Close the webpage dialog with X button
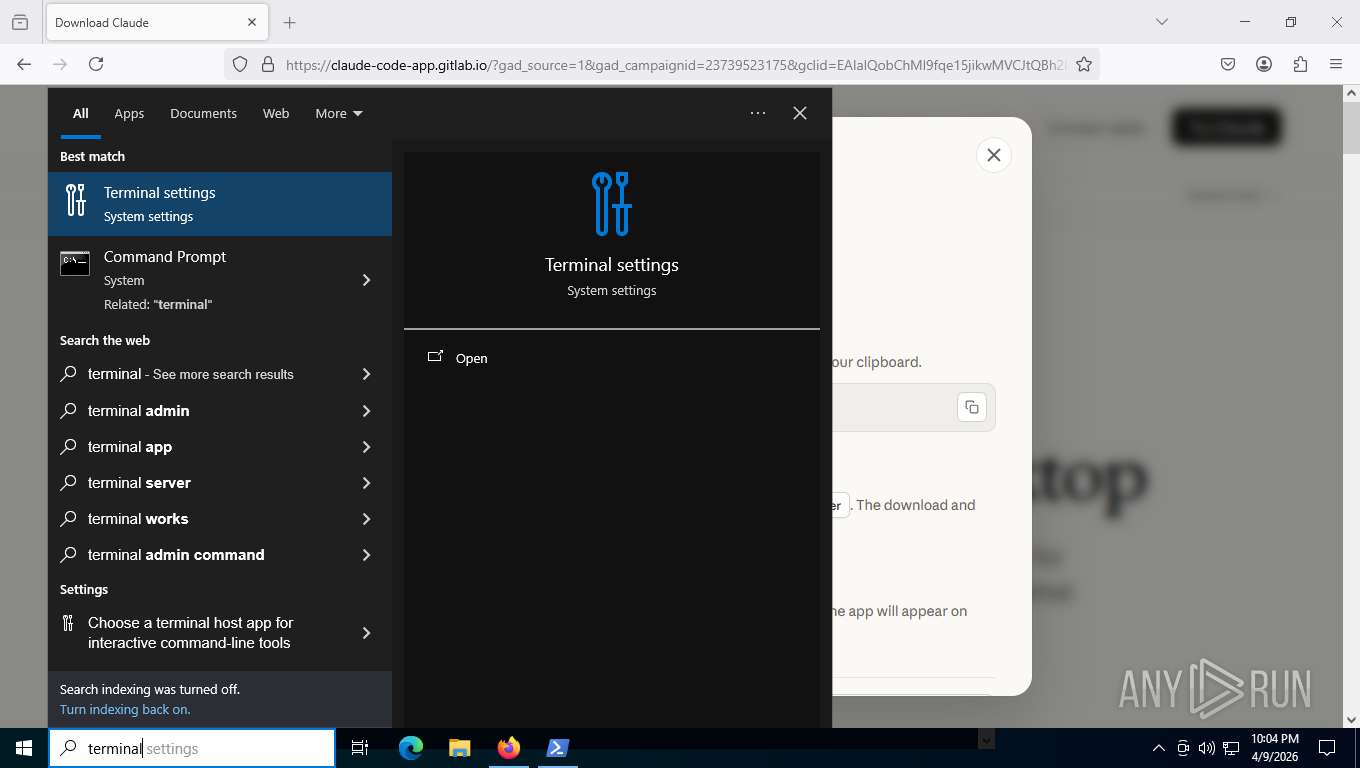 click(993, 155)
